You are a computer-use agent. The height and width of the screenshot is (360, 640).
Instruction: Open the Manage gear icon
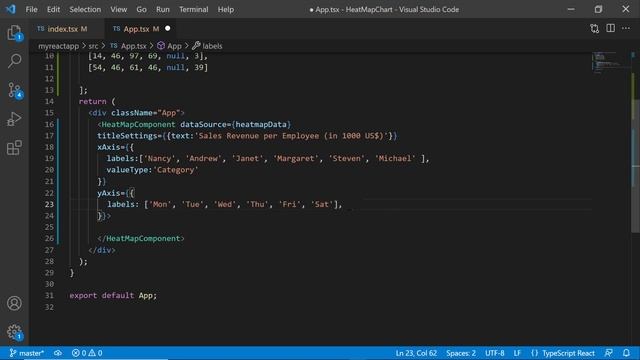point(14,332)
